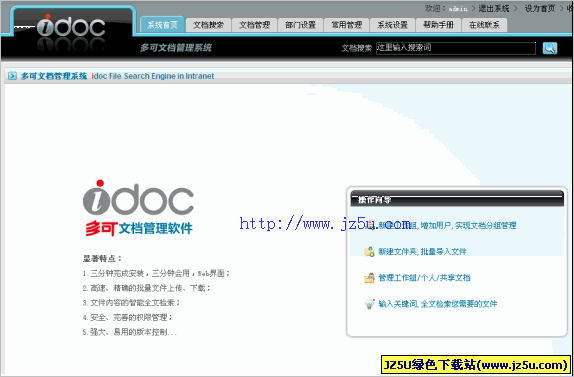The image size is (574, 377).
Task: Click the new group wizard icon
Action: tap(370, 225)
